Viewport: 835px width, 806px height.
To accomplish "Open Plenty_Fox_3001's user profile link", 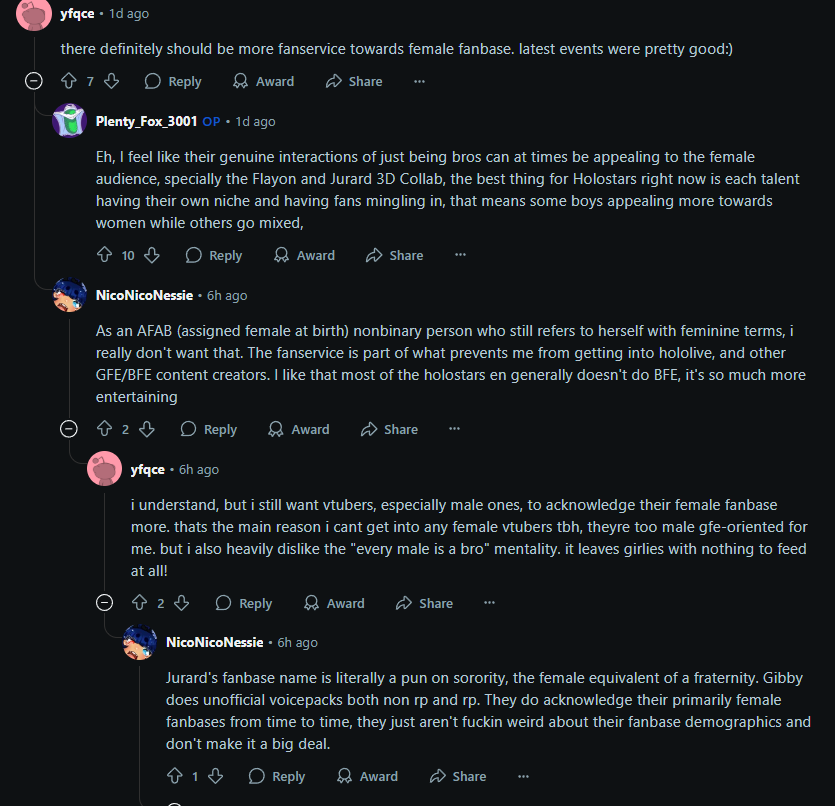I will pos(146,121).
